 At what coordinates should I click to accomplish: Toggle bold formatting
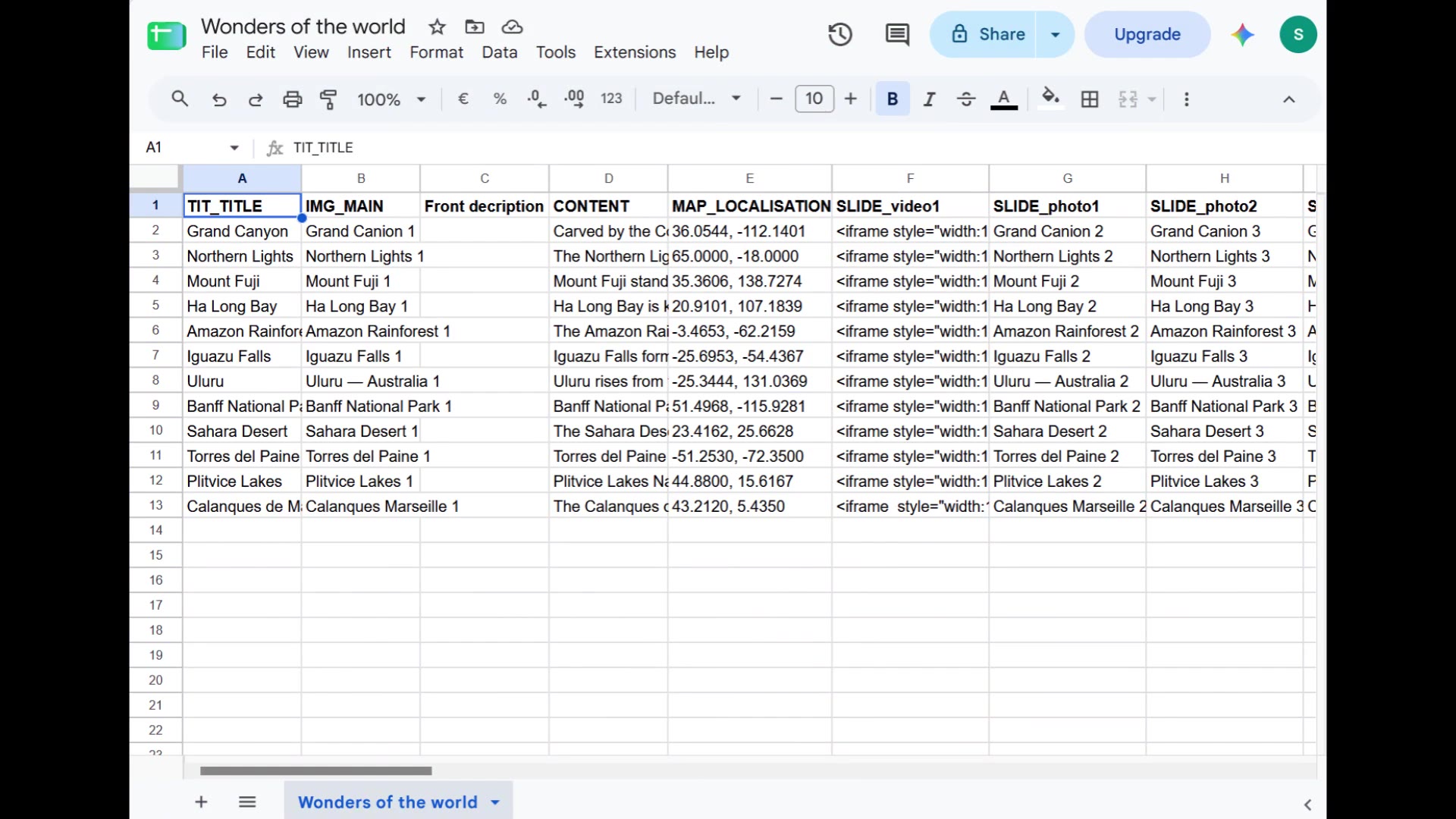893,99
